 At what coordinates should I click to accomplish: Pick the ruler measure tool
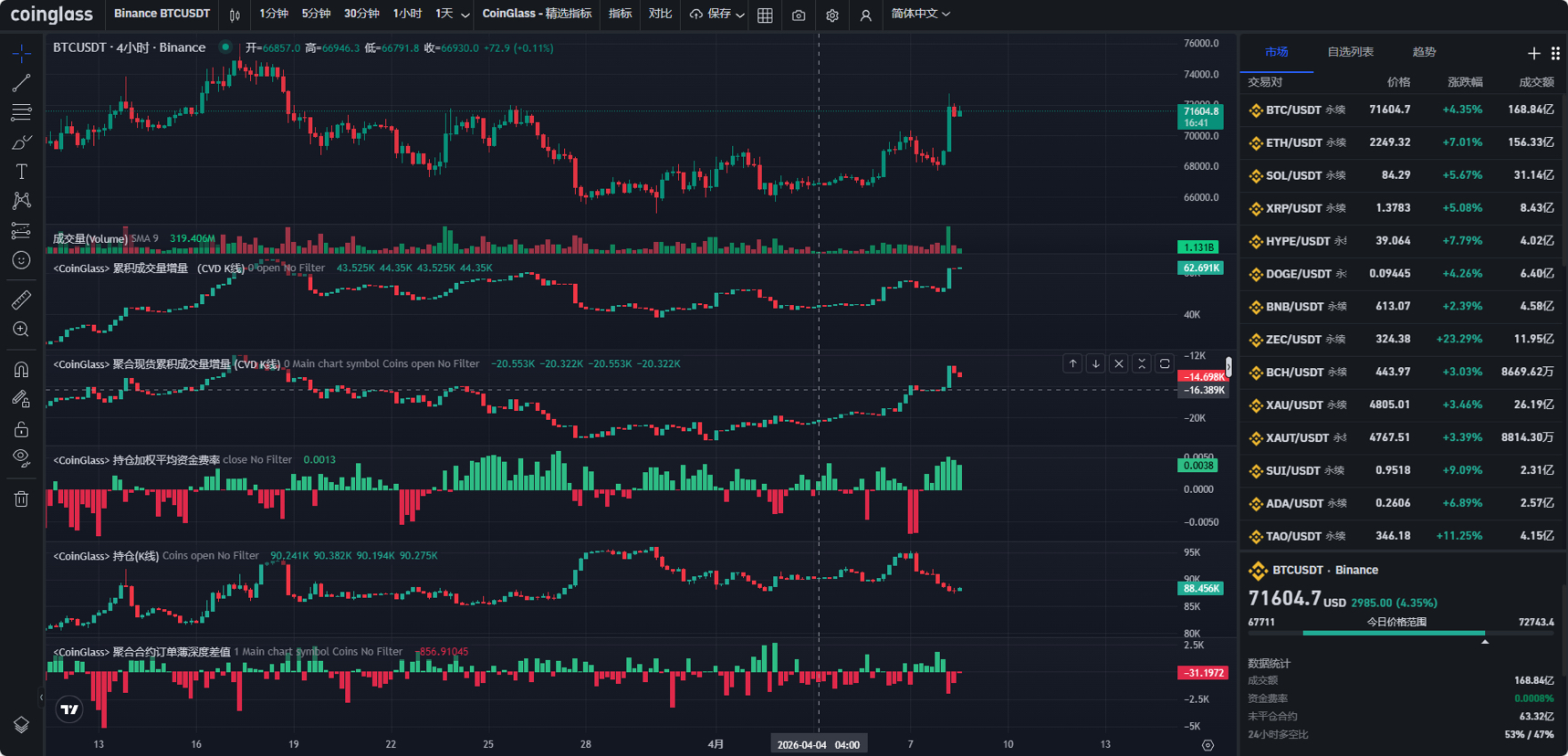21,299
